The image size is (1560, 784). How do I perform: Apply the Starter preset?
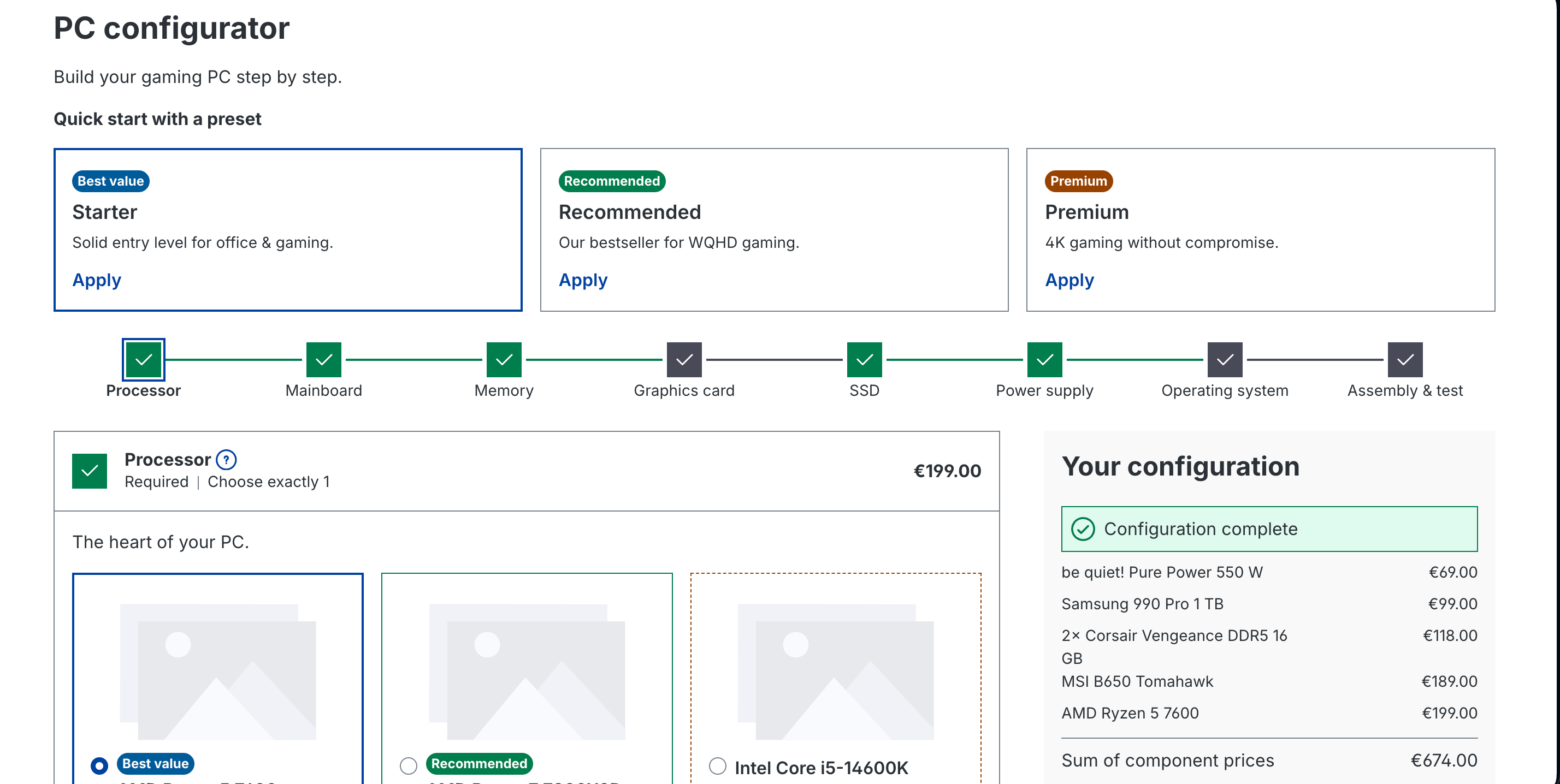[x=97, y=280]
